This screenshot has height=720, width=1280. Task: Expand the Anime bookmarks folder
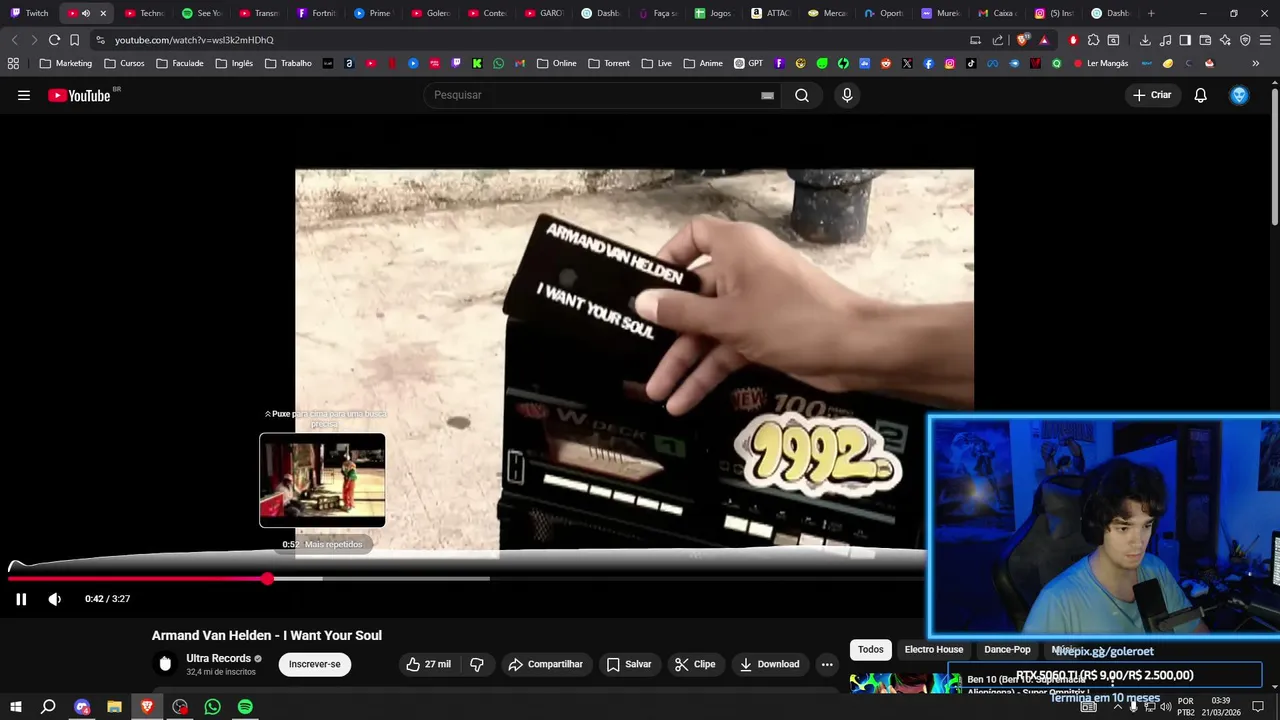[x=703, y=63]
